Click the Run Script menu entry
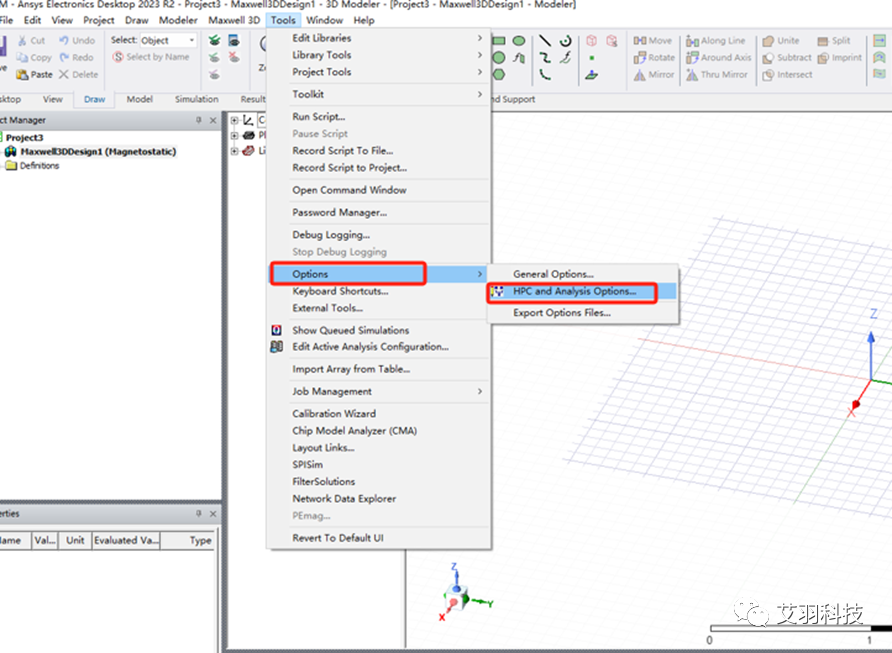 (x=319, y=117)
